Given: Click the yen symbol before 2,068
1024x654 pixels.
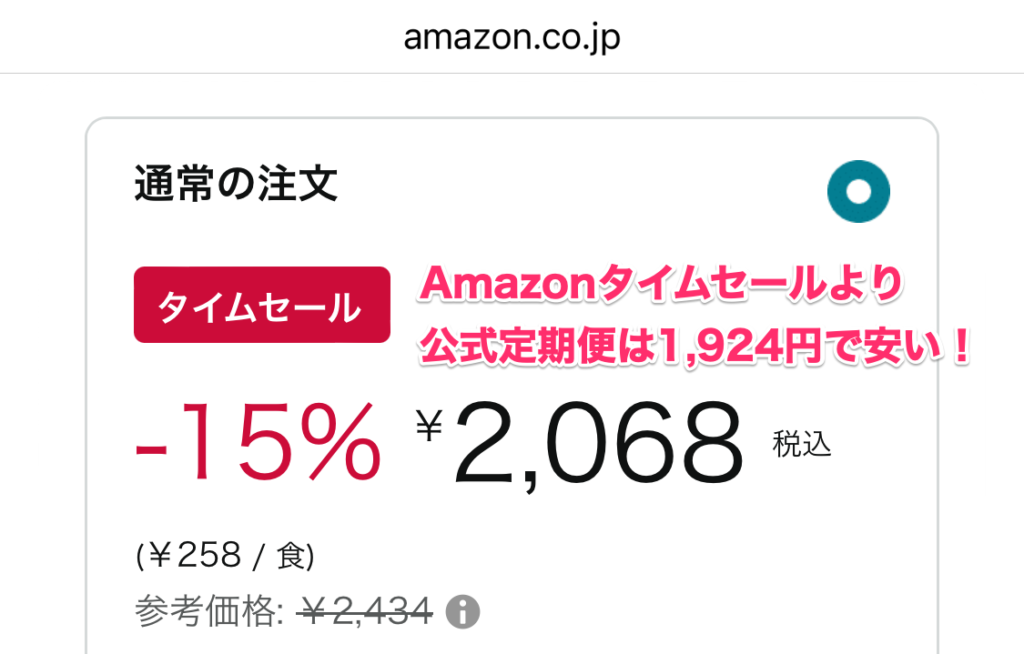Looking at the screenshot, I should tap(429, 427).
